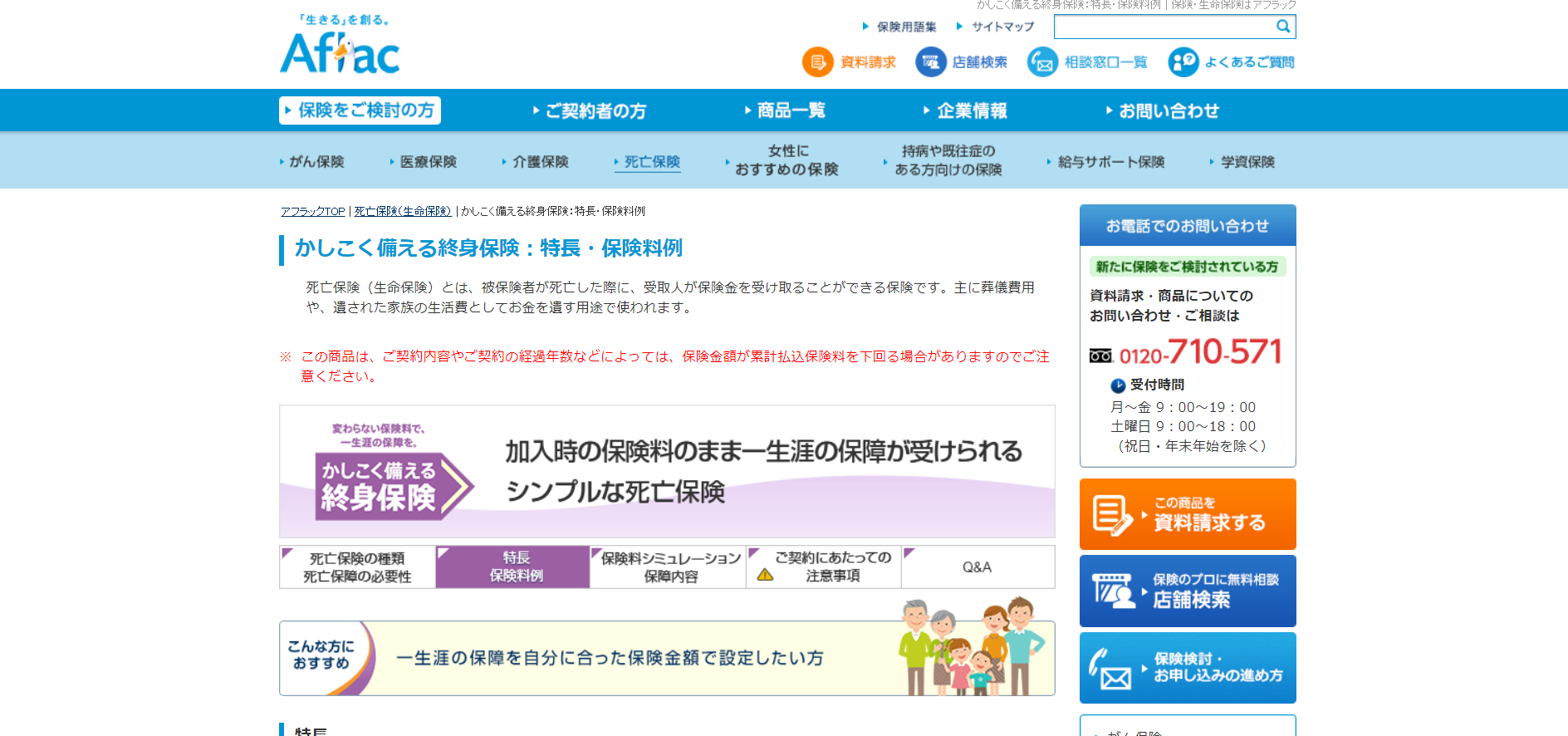Click the search magnifier icon

click(x=1283, y=27)
